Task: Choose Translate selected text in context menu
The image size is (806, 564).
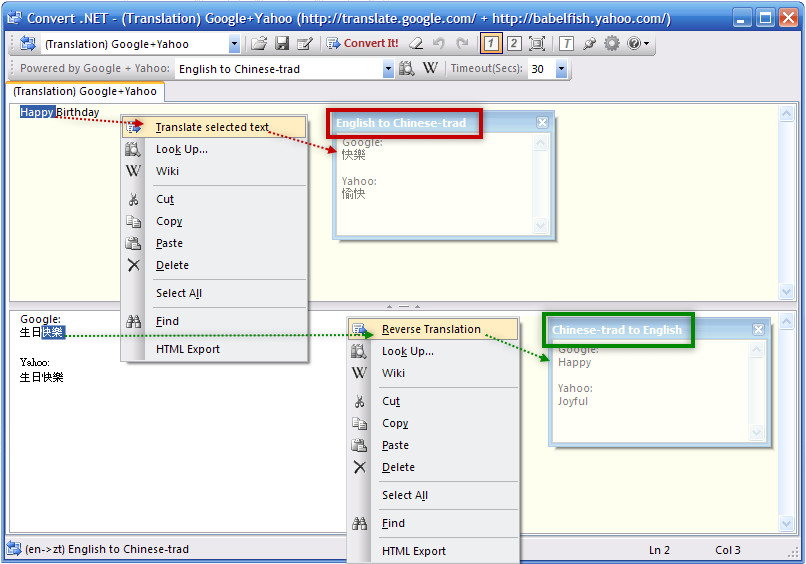Action: click(x=214, y=127)
